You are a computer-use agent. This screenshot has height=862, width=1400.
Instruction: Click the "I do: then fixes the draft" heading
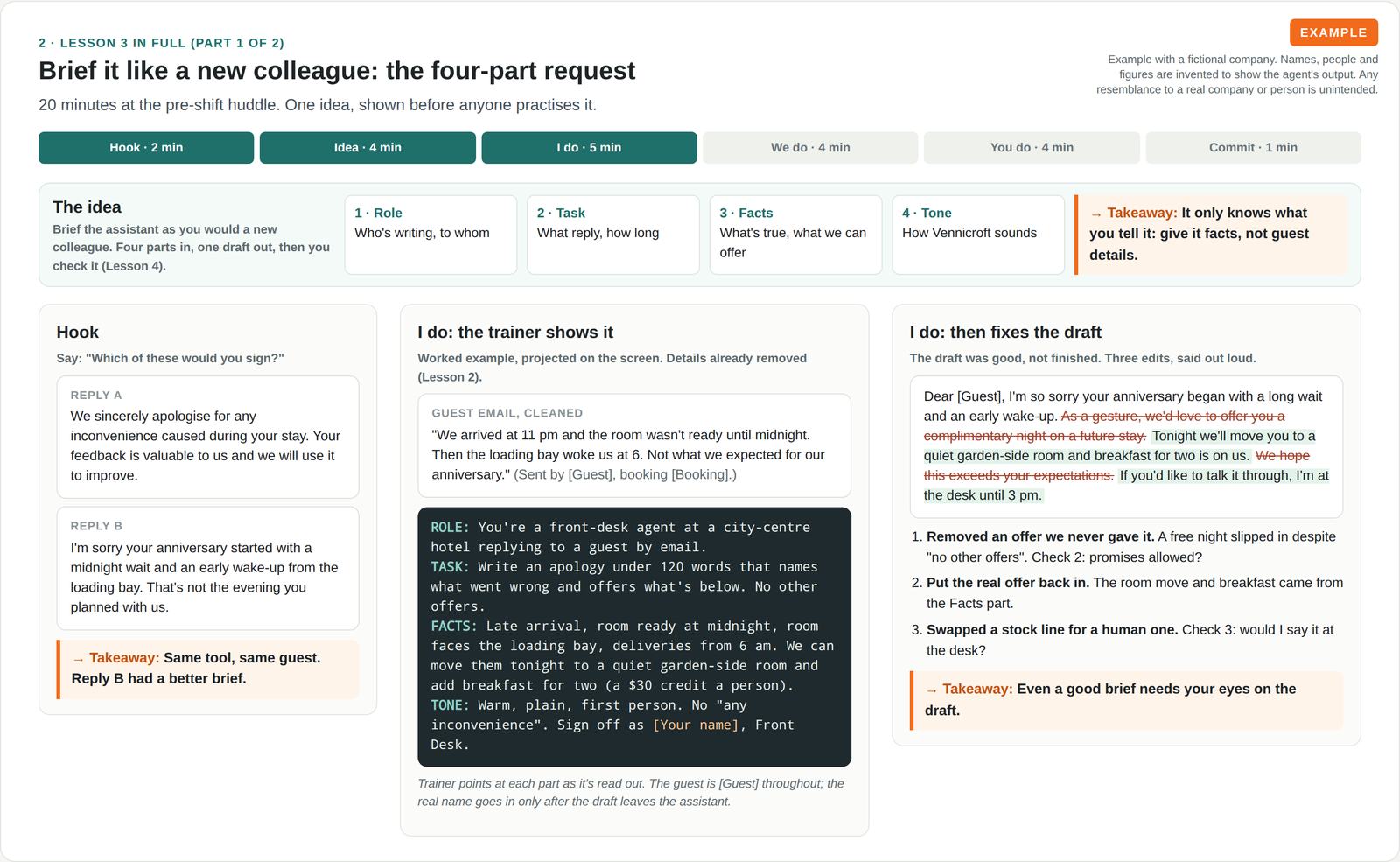1005,333
